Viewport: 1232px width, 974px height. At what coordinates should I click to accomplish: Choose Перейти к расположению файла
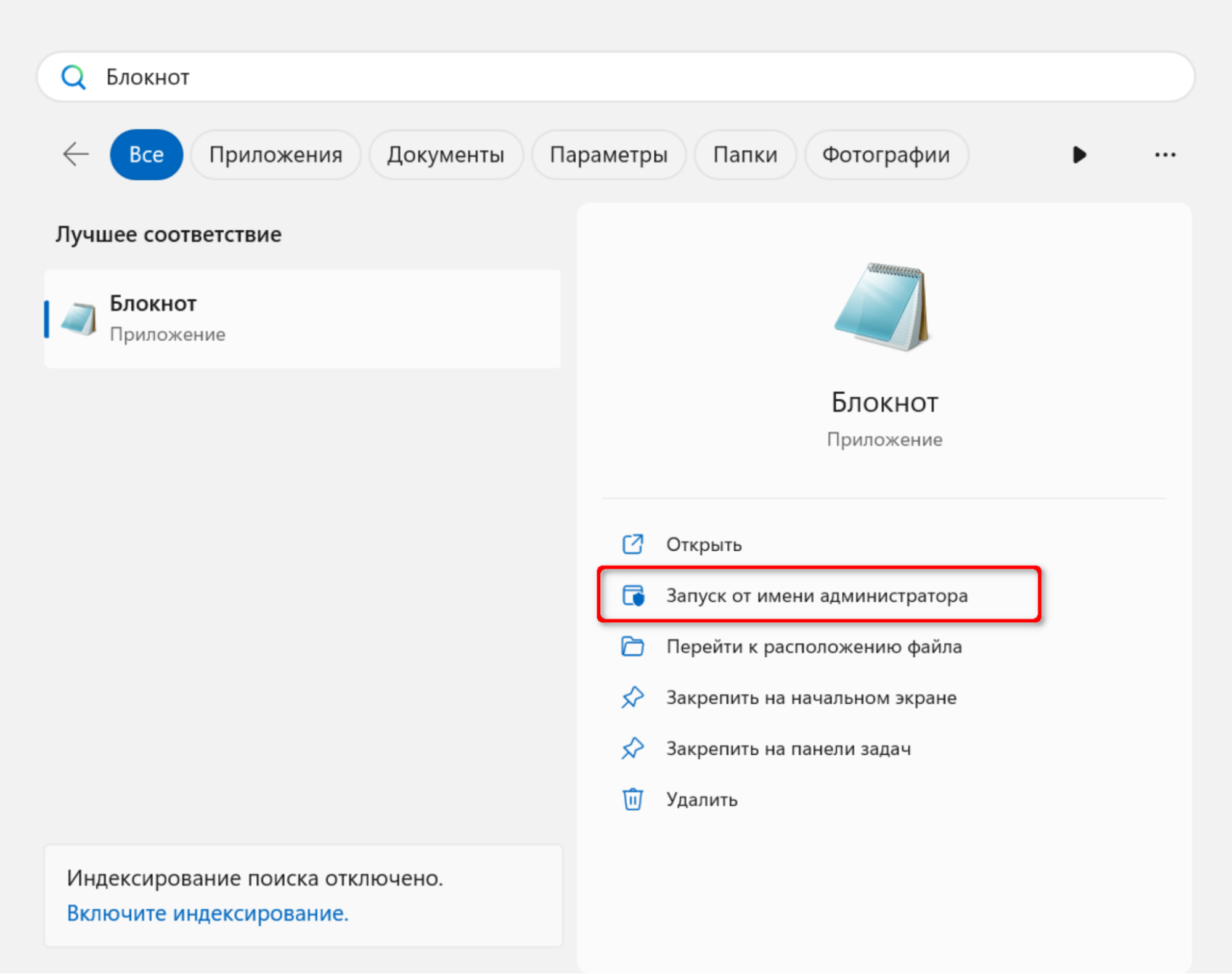814,647
